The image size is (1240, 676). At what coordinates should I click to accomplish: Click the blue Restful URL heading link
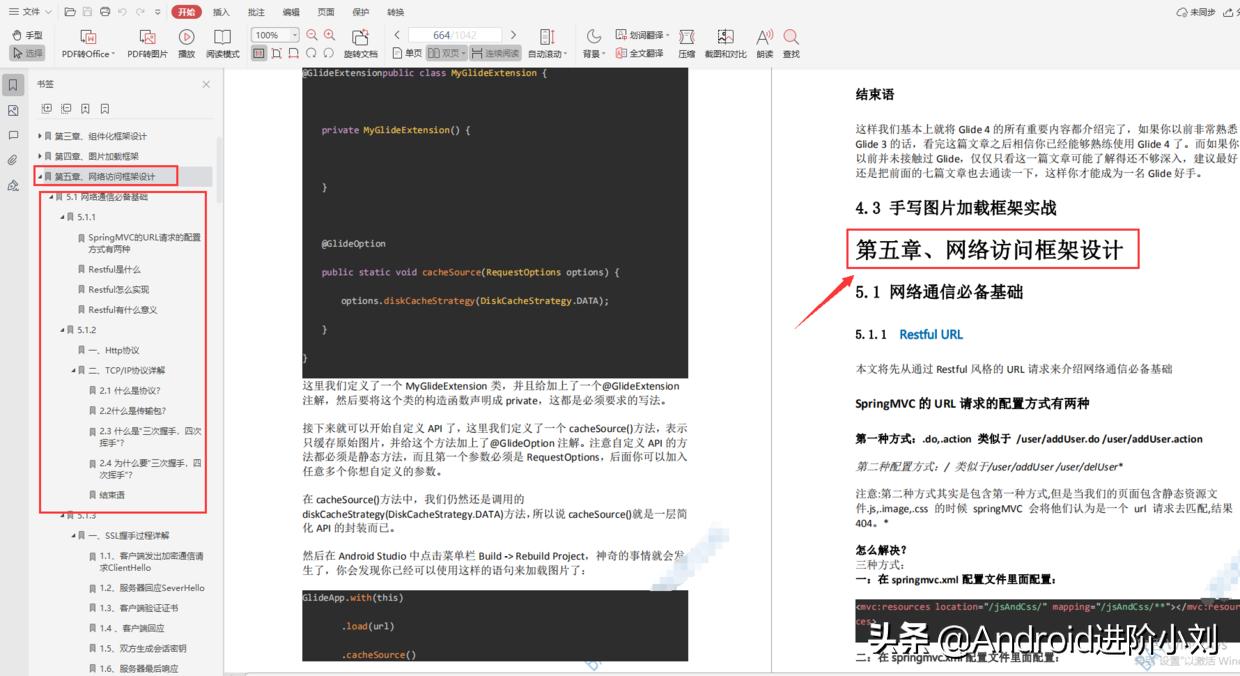(x=930, y=333)
